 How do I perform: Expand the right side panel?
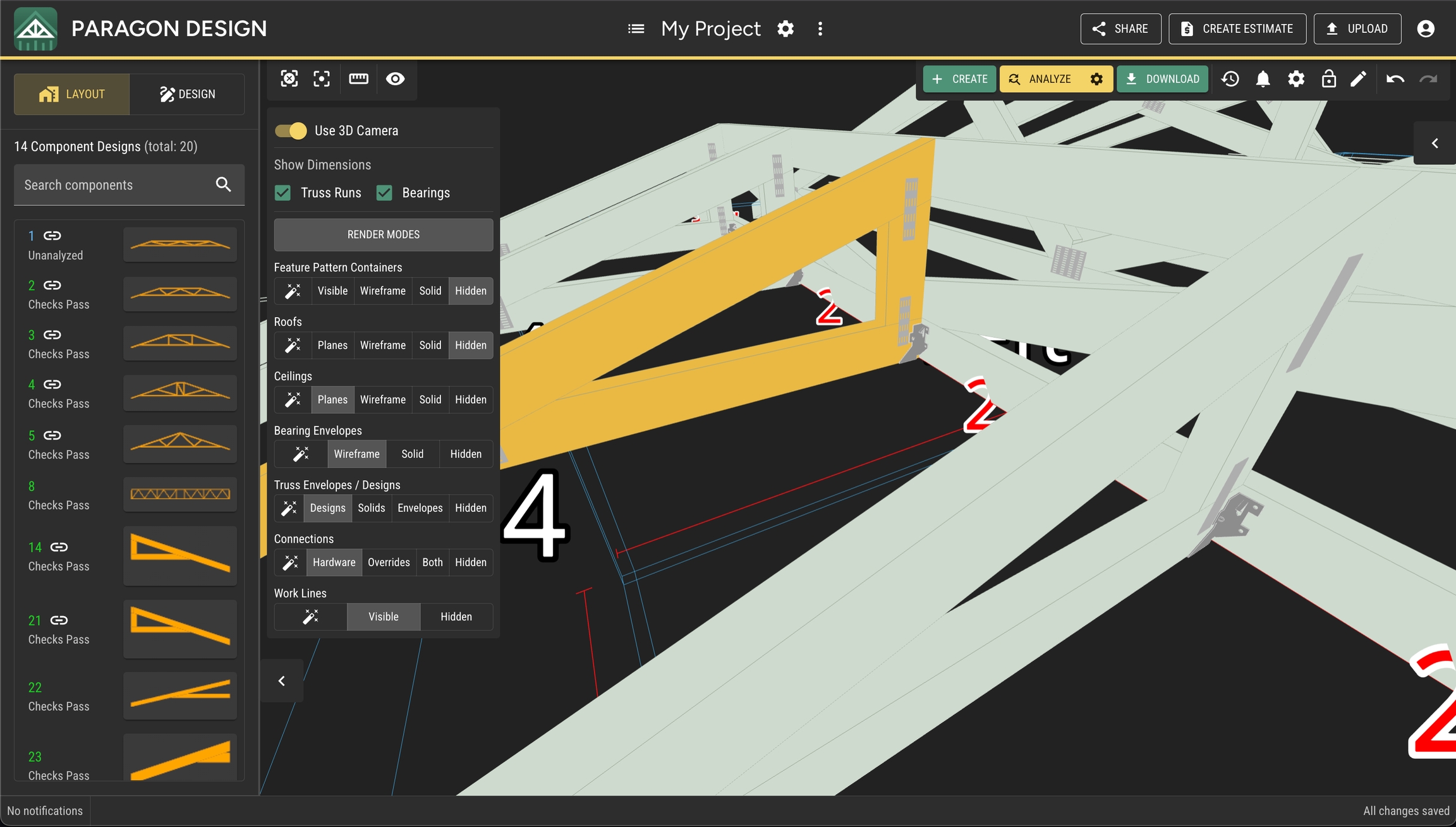[1435, 143]
